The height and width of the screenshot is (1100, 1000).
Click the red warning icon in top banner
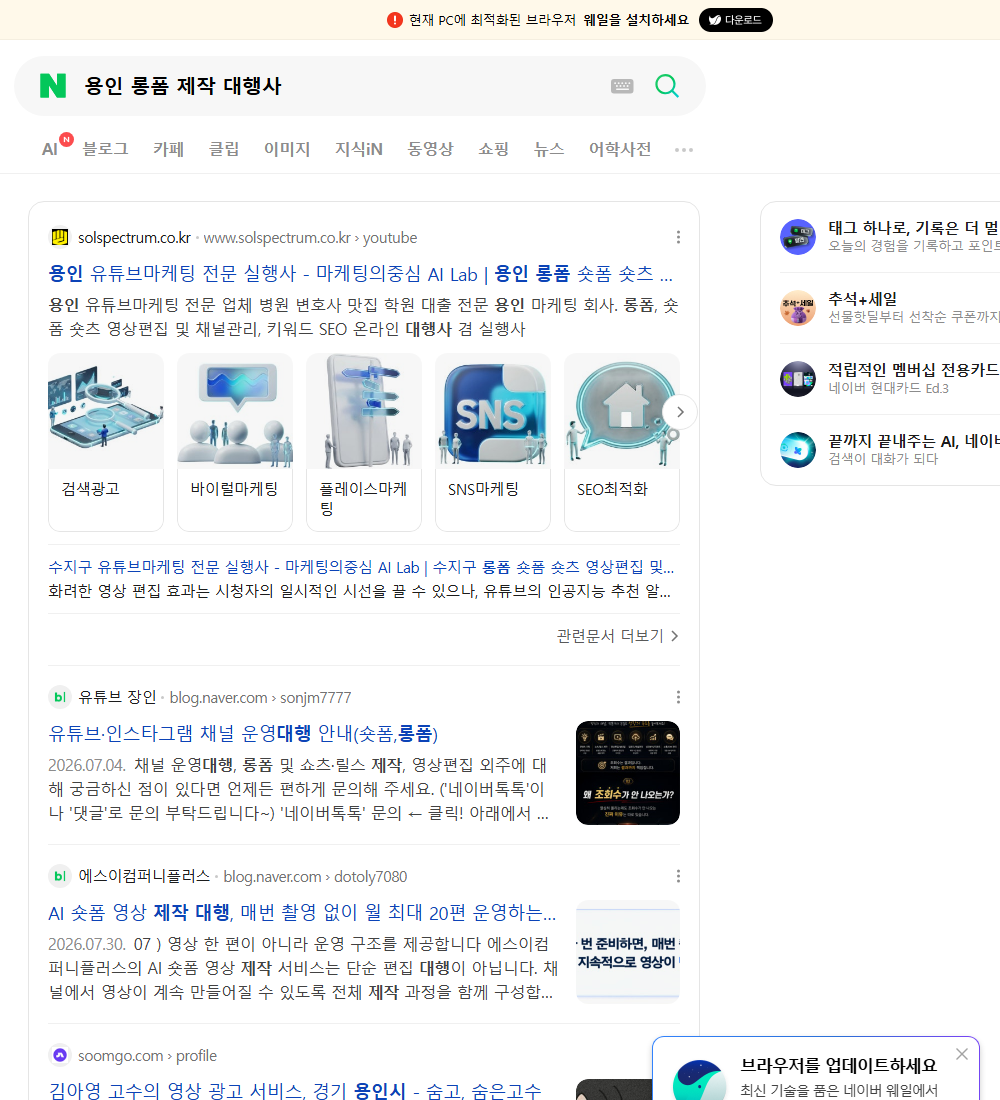pos(394,20)
